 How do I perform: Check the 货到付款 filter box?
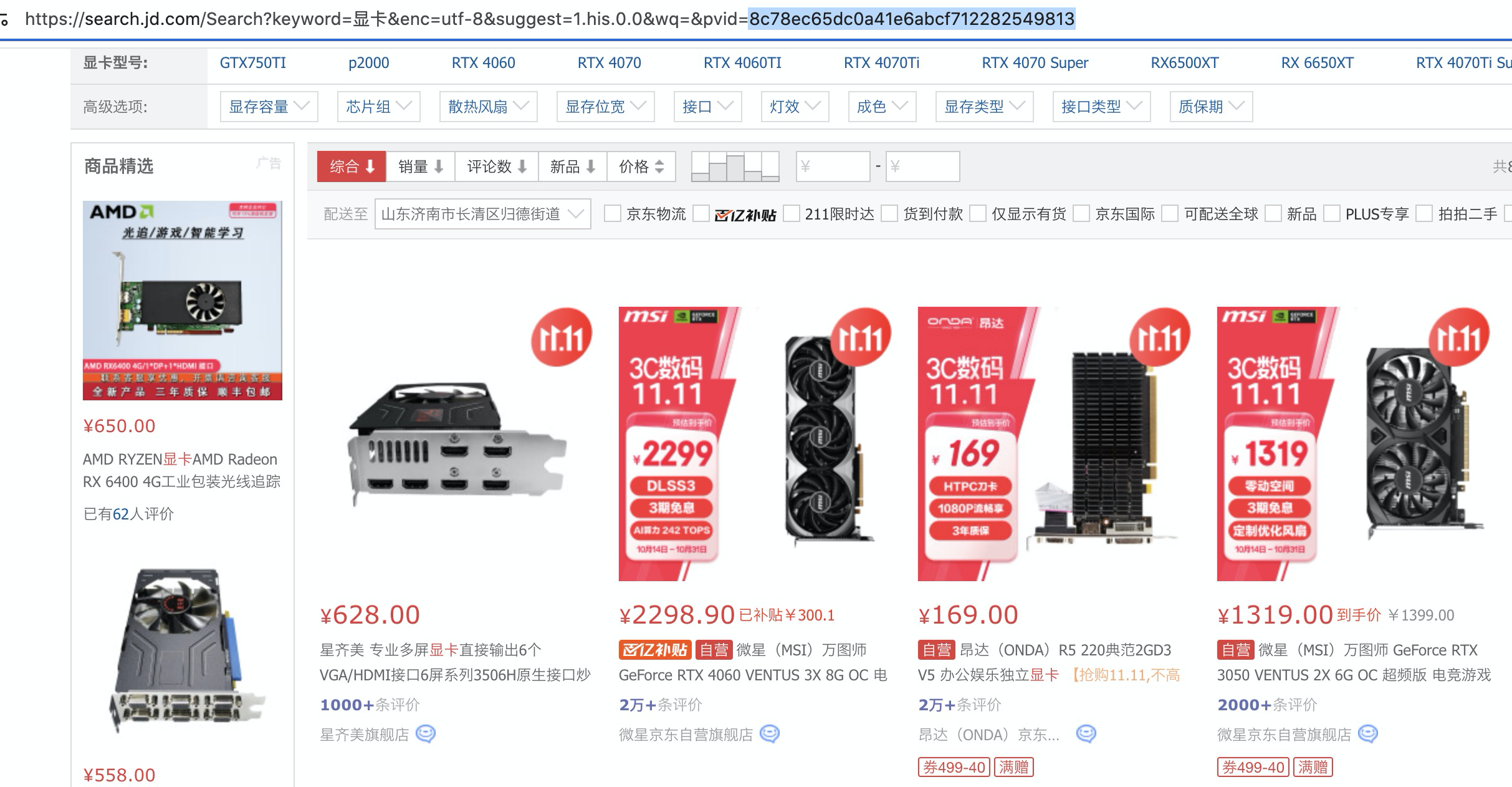tap(890, 214)
